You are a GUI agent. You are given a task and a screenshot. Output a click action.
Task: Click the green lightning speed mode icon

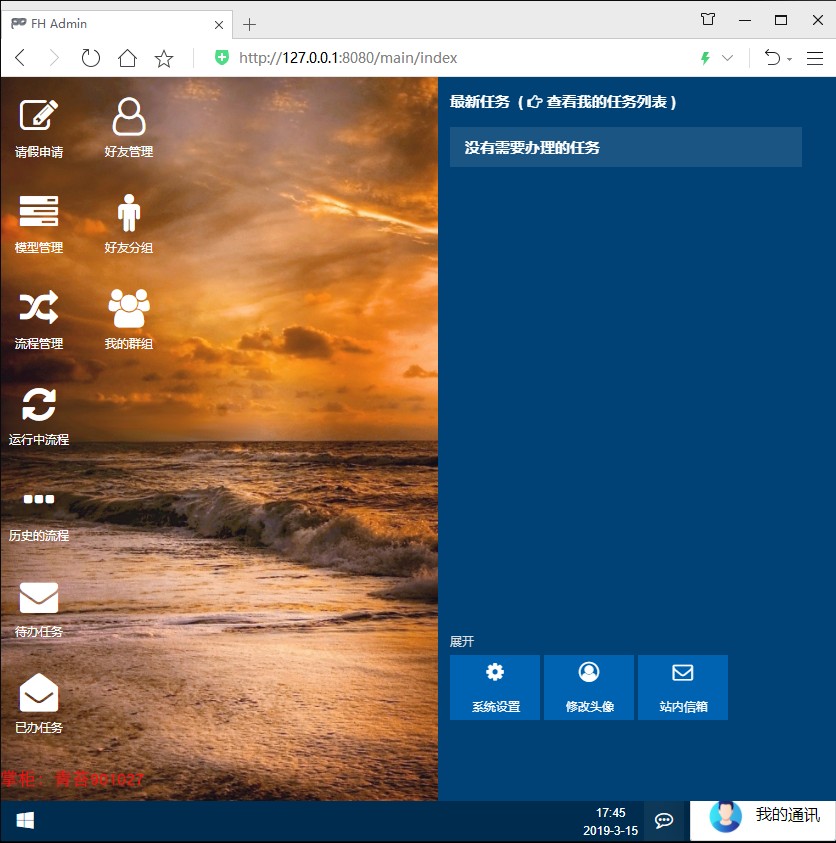(705, 58)
